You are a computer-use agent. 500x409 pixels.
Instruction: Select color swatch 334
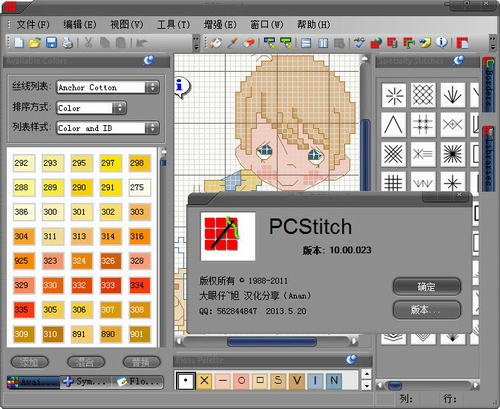(x=140, y=285)
